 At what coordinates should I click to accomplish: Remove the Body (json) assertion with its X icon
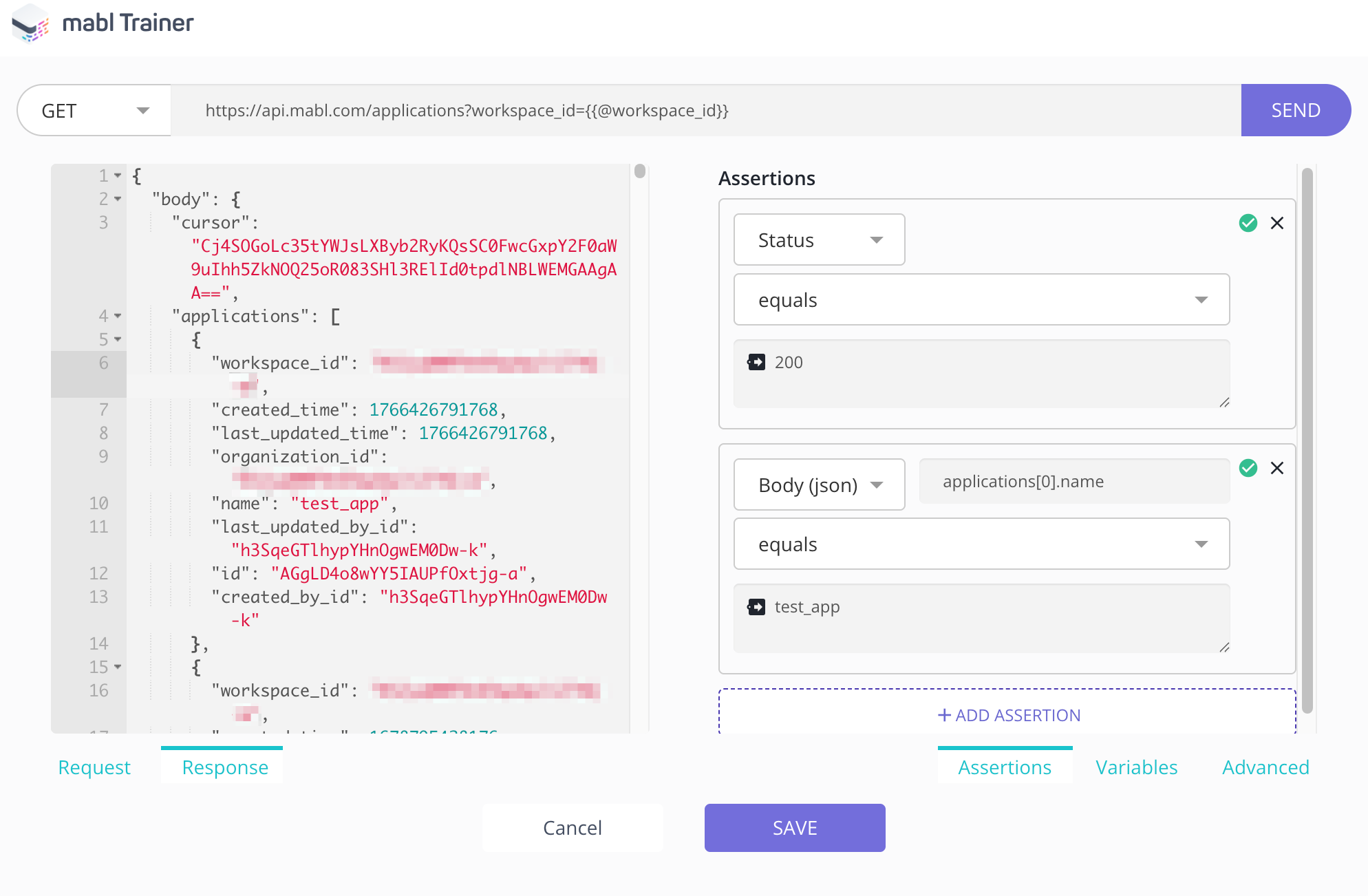1278,467
